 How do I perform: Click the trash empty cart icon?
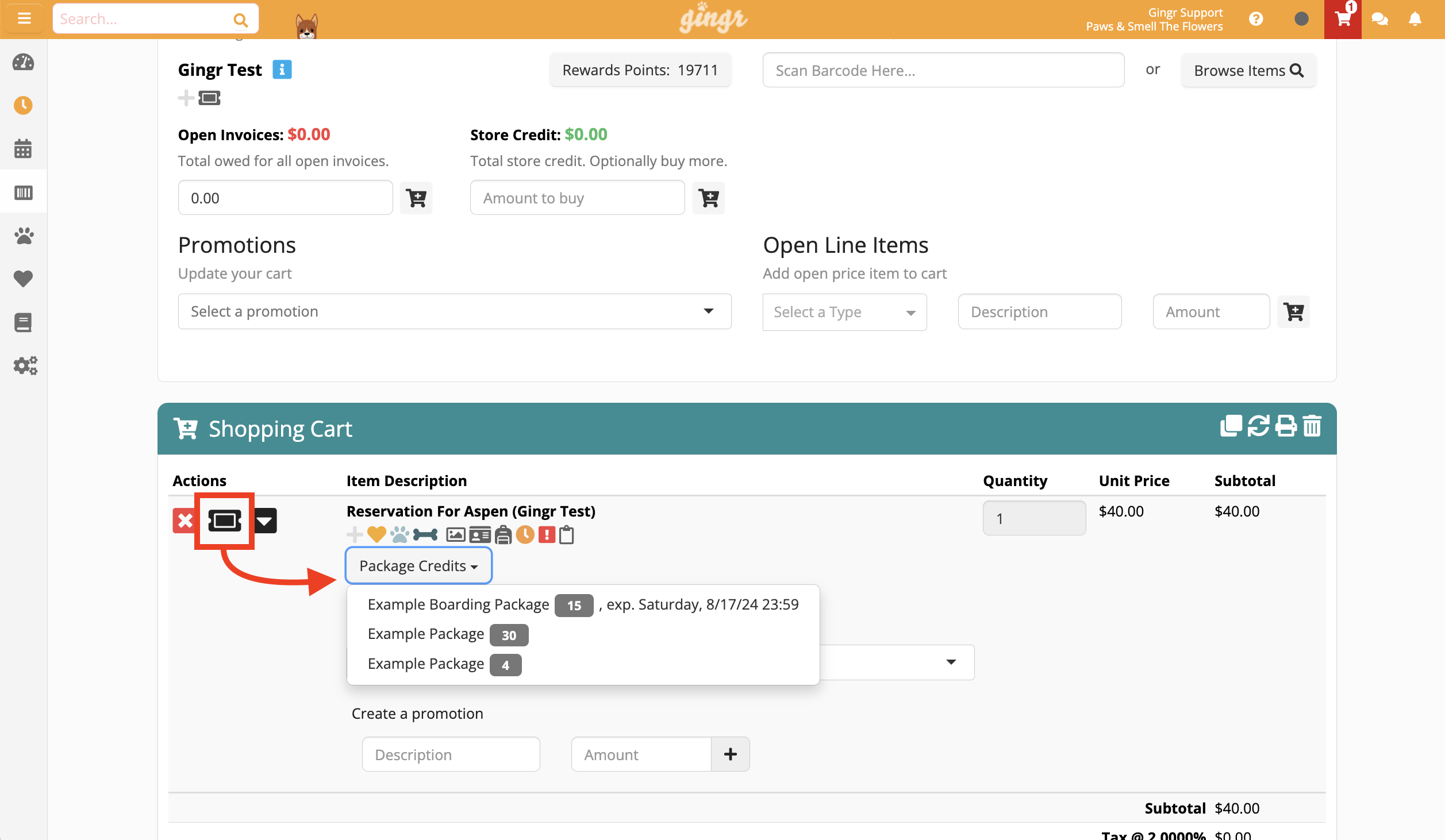tap(1312, 426)
